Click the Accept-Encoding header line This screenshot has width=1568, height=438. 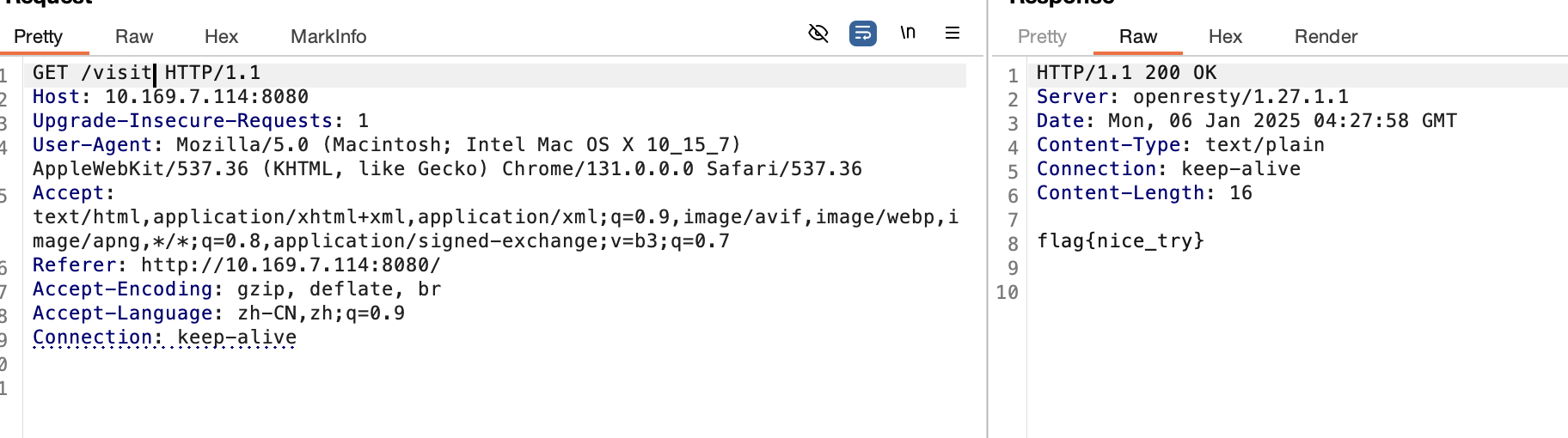[236, 289]
